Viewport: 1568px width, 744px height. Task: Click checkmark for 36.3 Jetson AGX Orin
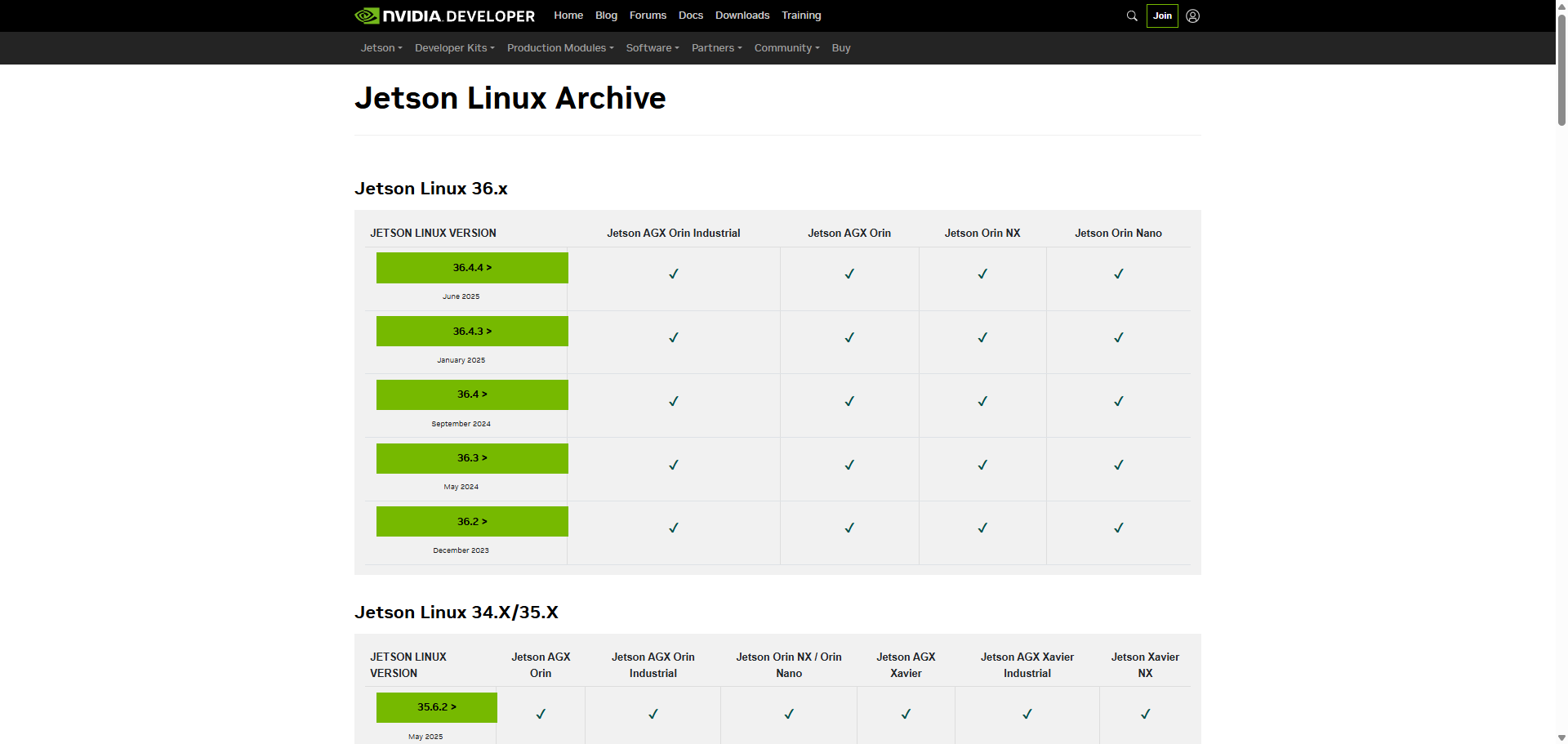(849, 465)
